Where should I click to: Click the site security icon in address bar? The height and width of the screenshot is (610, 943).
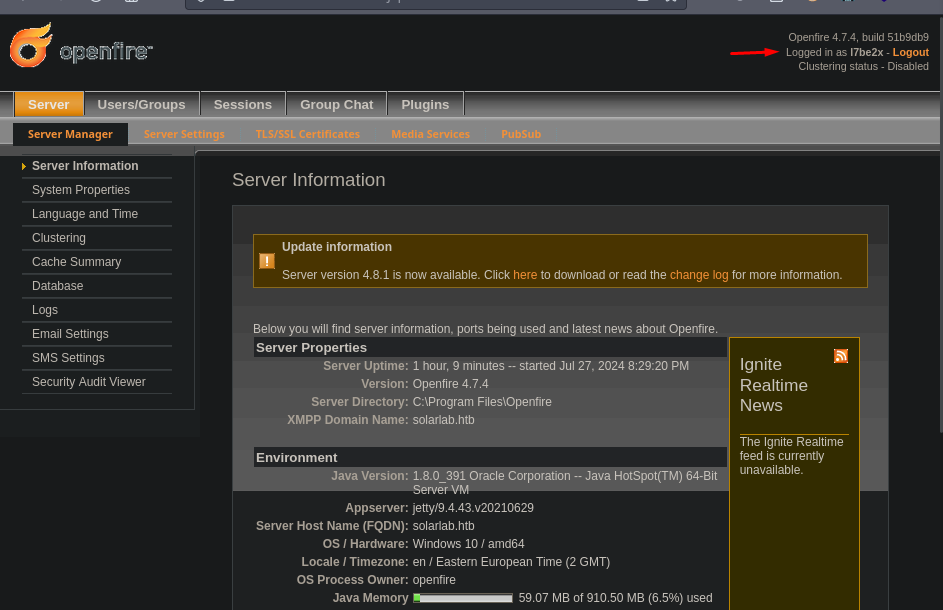[x=201, y=4]
